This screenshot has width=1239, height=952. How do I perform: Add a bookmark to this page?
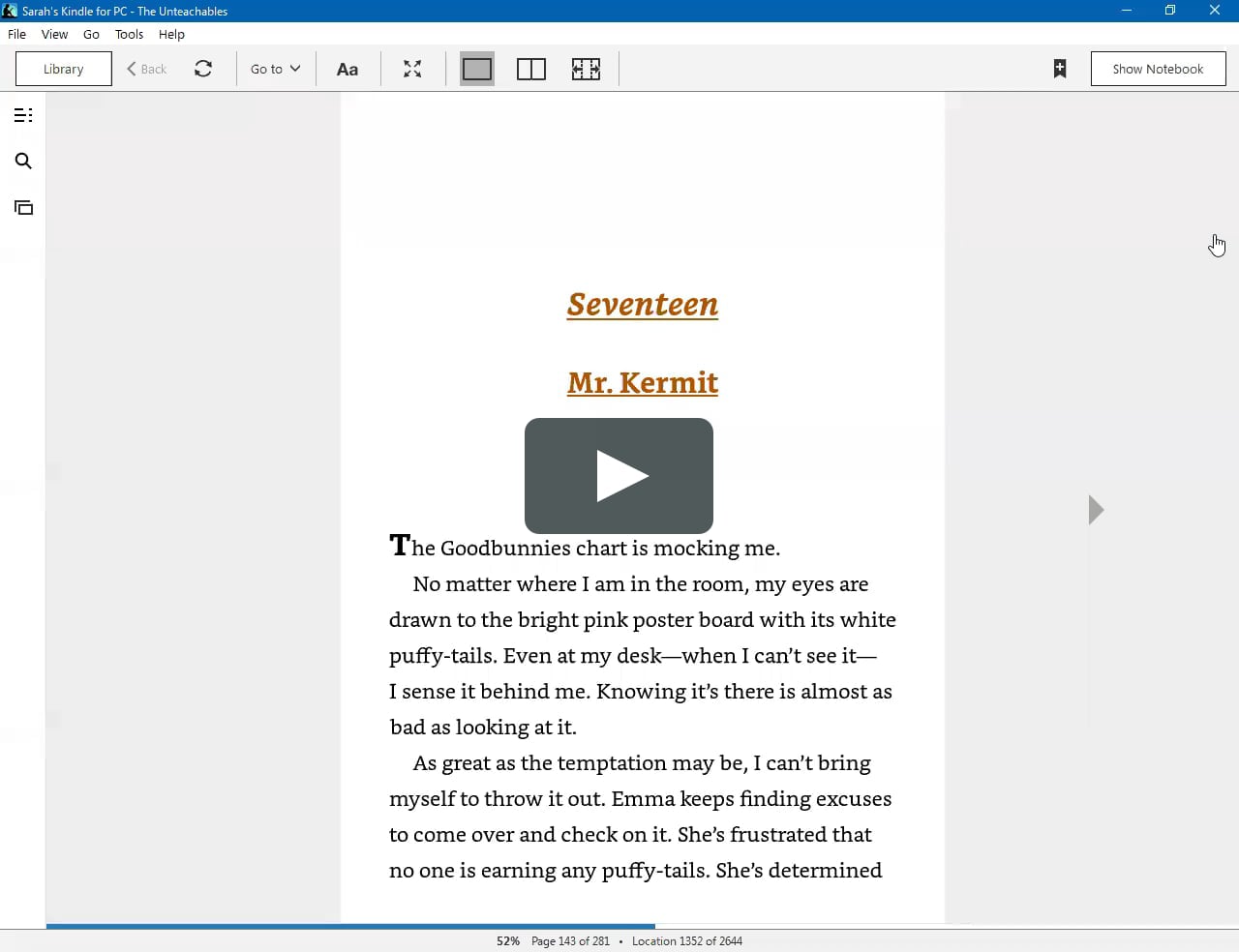[x=1060, y=69]
